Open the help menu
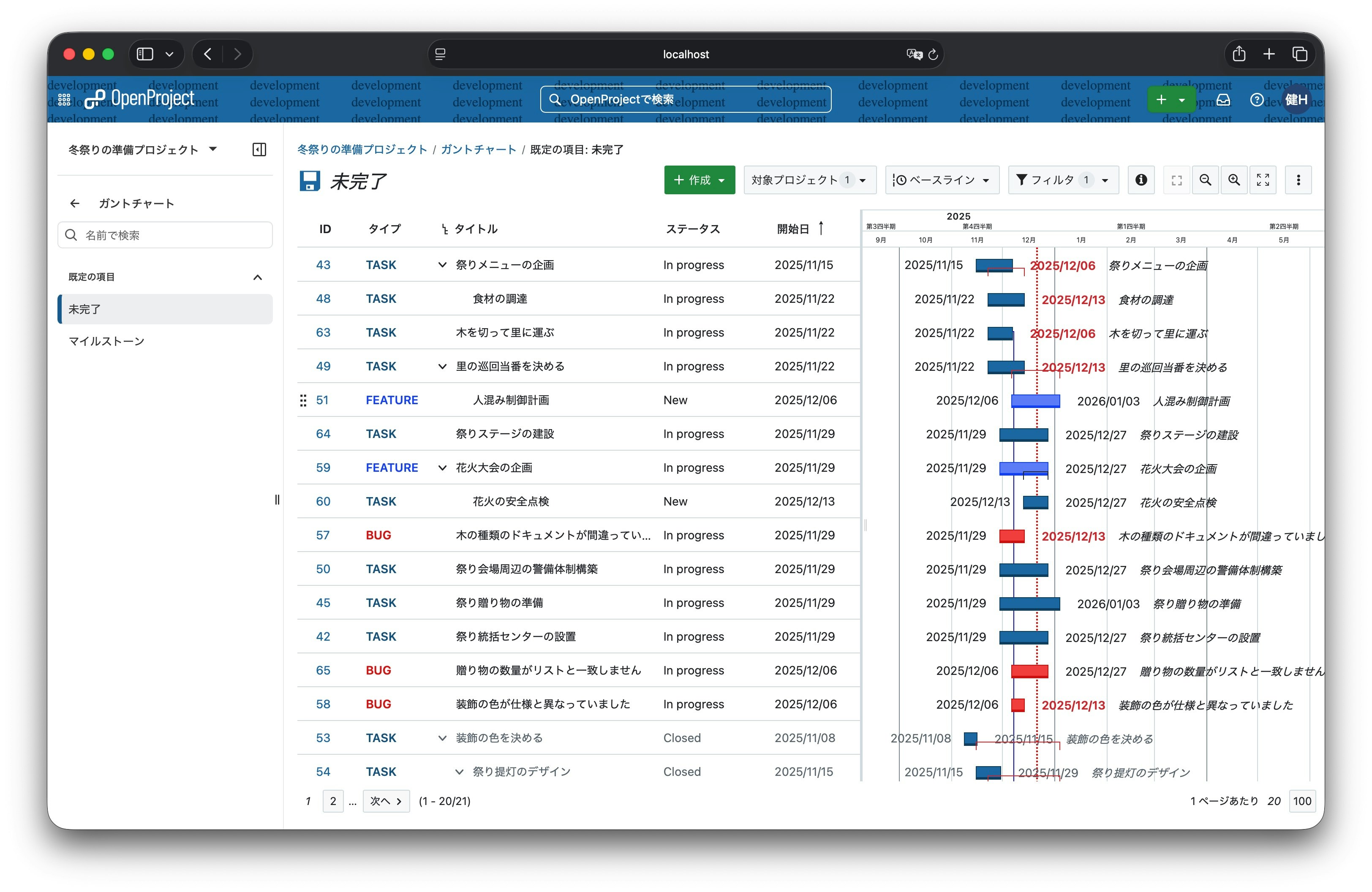Image resolution: width=1372 pixels, height=892 pixels. (1257, 99)
